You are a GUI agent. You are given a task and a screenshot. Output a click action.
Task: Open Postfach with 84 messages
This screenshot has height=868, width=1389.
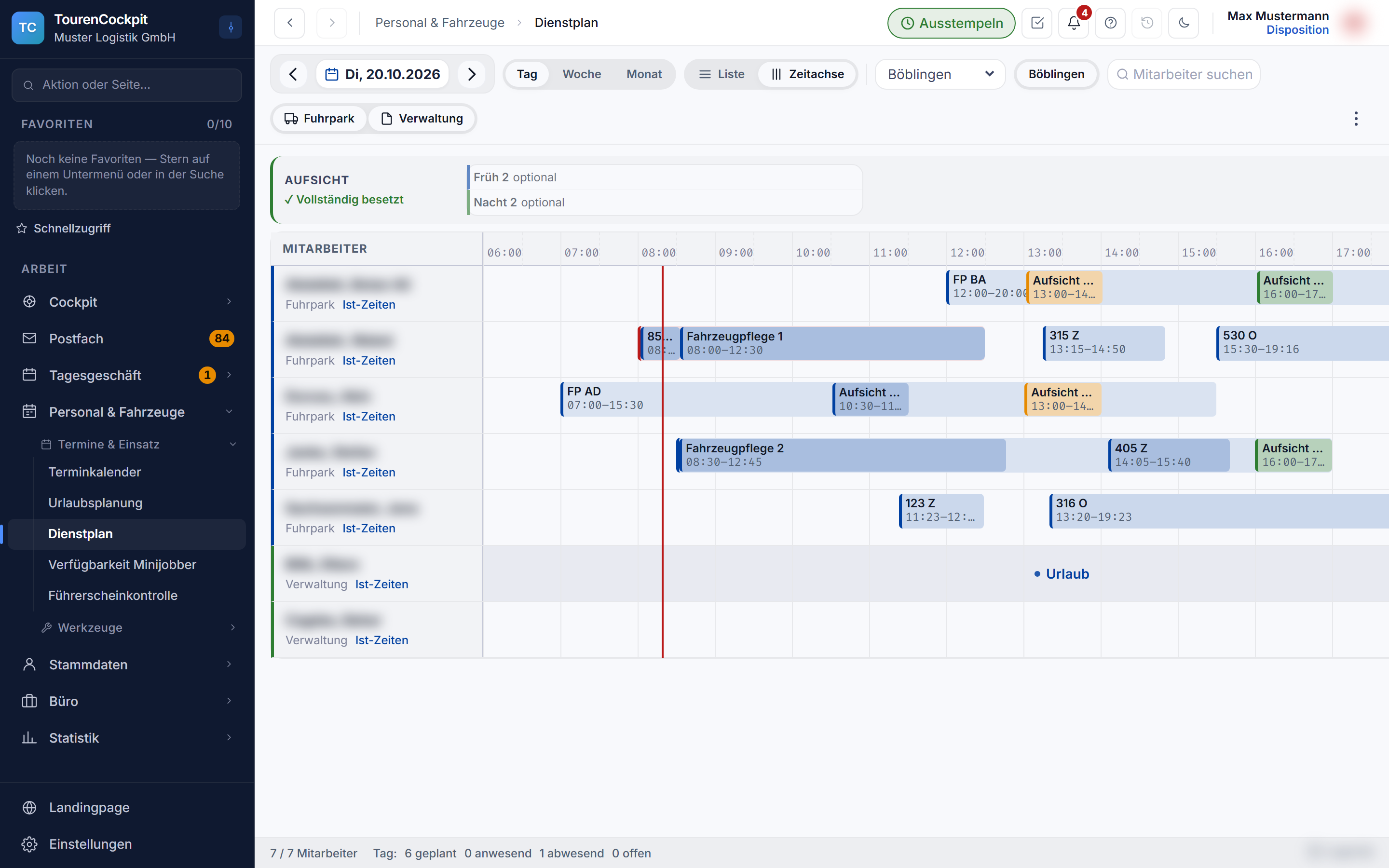click(127, 338)
